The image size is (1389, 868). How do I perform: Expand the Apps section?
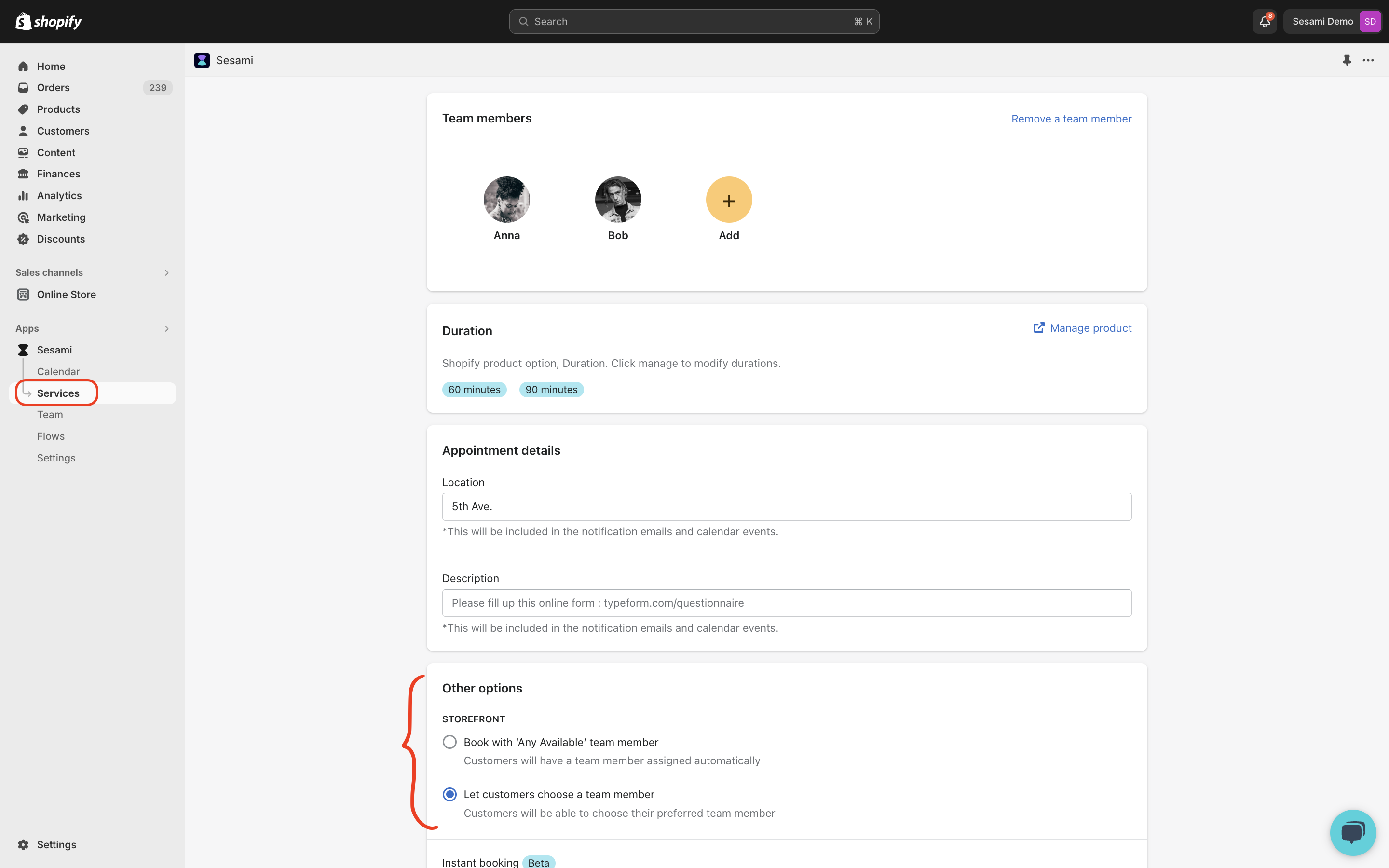[x=166, y=328]
